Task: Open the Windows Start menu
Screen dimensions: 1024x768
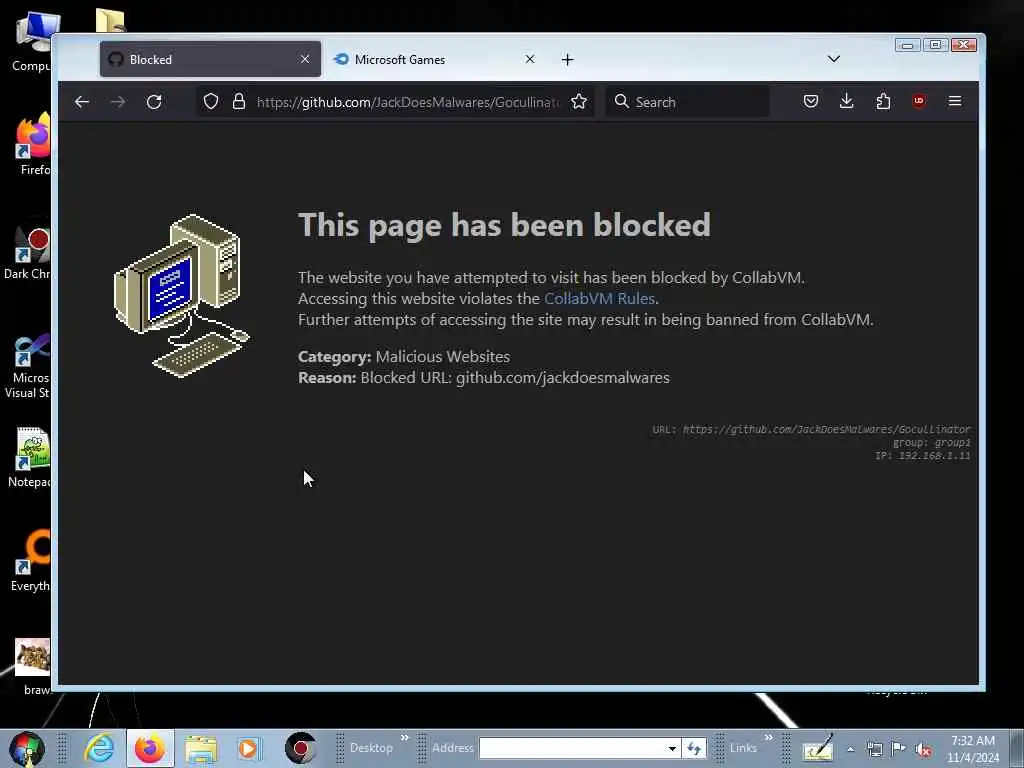Action: click(x=27, y=748)
